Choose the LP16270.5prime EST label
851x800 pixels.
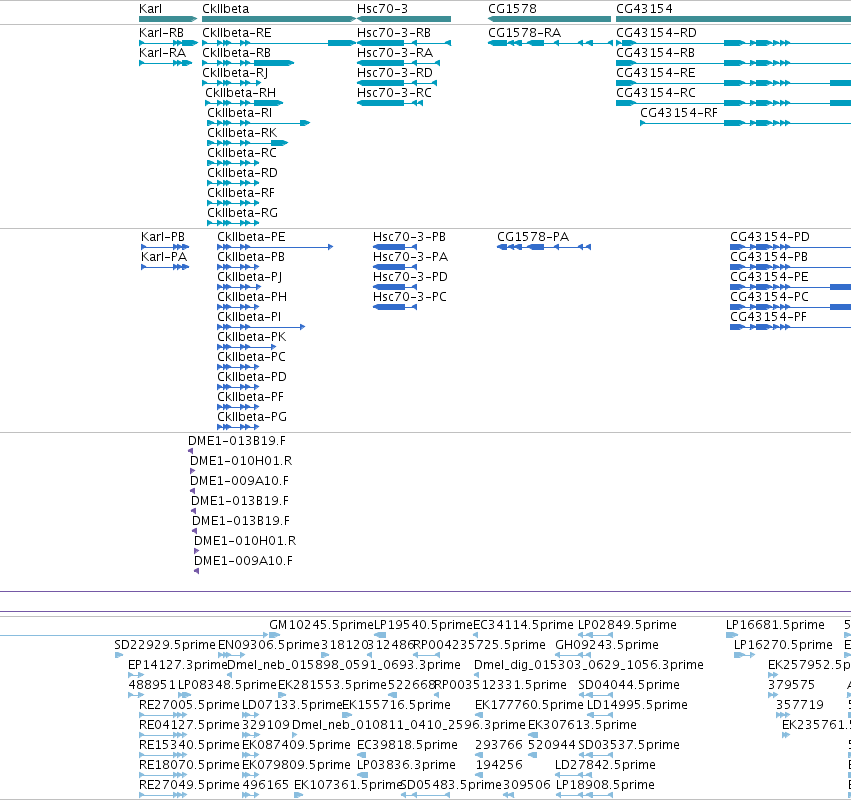[x=783, y=645]
